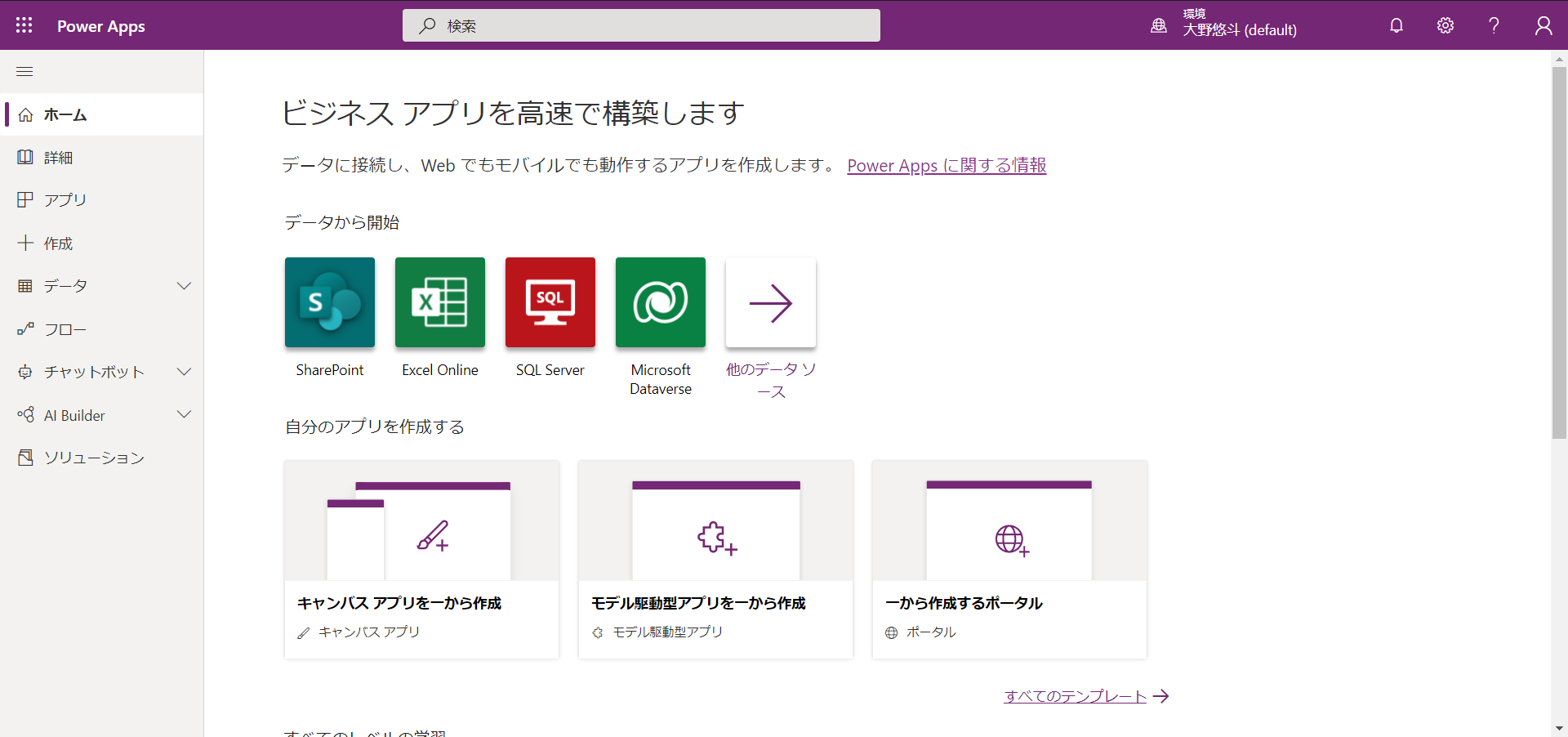Click the ポータル tag text
Viewport: 1568px width, 737px height.
point(931,632)
